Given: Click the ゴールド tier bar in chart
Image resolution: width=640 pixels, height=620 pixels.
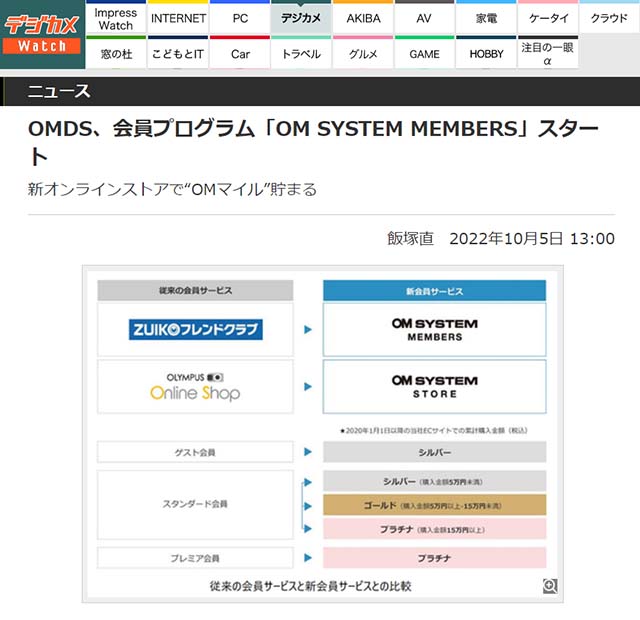Looking at the screenshot, I should coord(434,505).
